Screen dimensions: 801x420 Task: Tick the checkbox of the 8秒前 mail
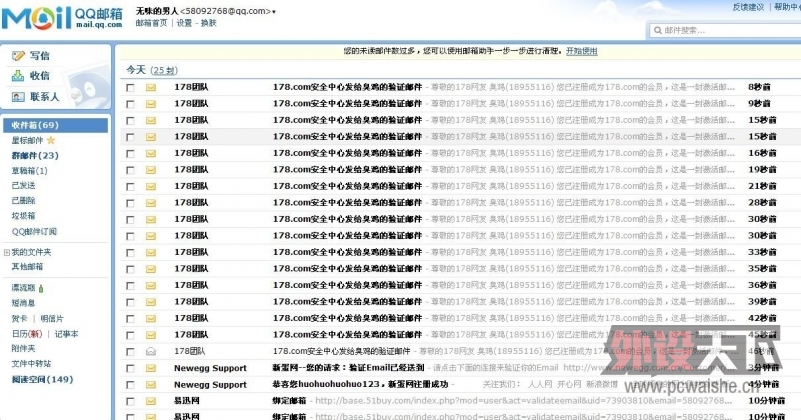130,88
